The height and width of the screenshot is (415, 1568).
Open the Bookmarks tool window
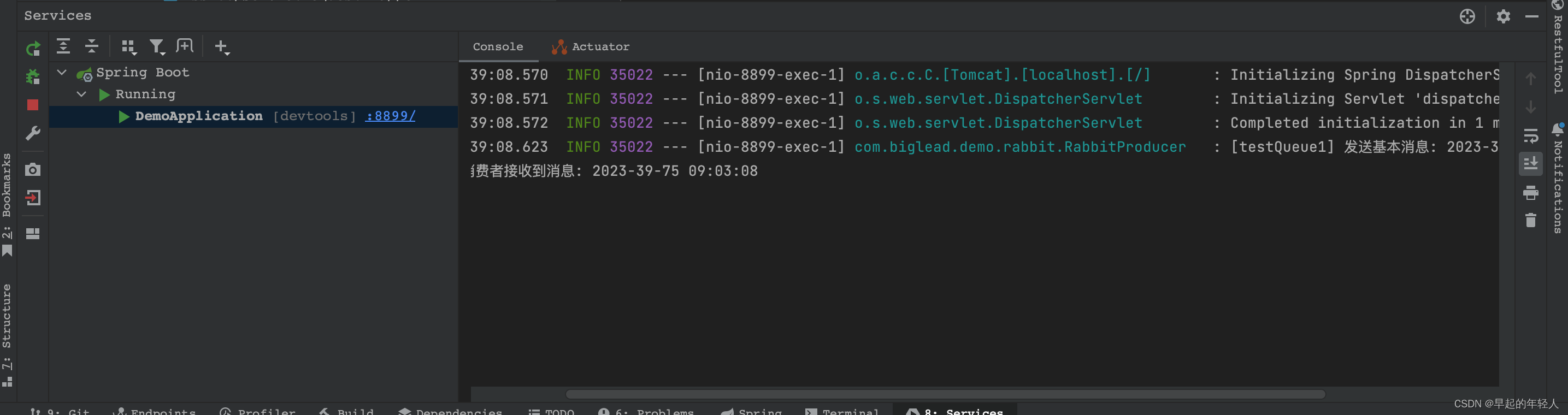coord(7,204)
